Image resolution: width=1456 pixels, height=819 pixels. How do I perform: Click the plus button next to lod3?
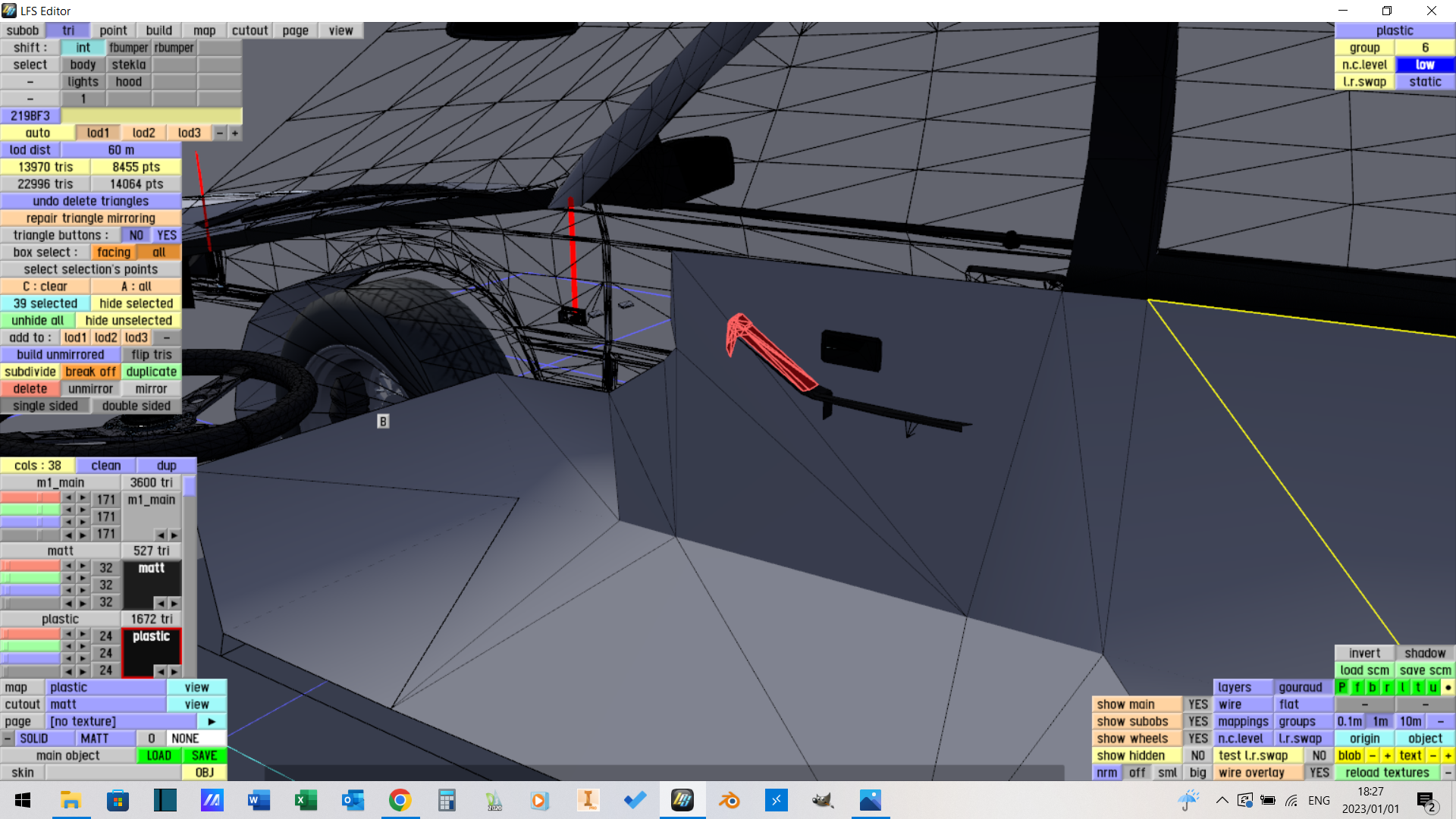235,133
